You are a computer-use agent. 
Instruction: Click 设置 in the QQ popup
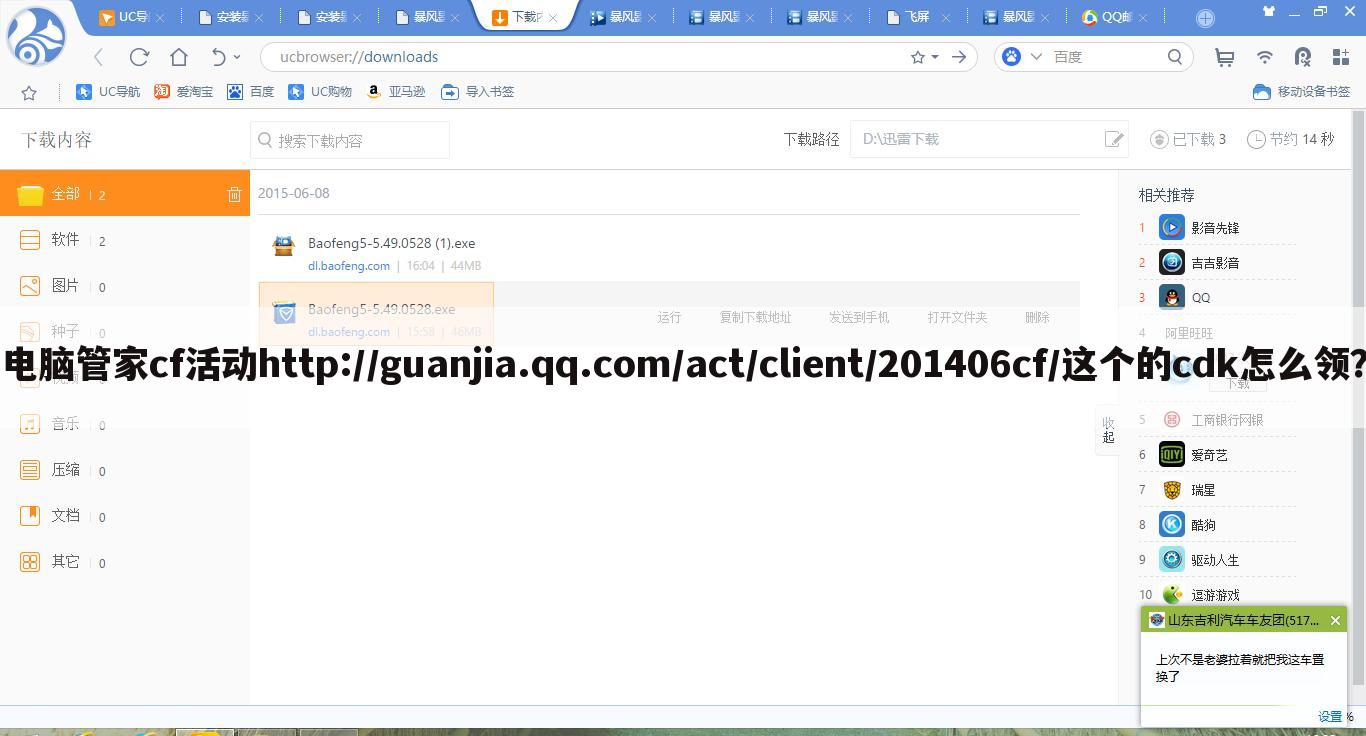1330,717
